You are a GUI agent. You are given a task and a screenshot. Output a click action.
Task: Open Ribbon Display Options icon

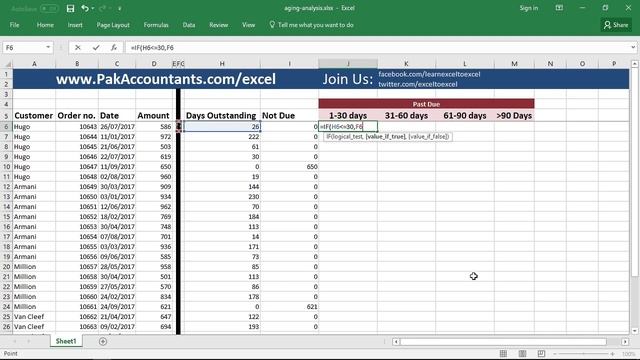pyautogui.click(x=559, y=8)
